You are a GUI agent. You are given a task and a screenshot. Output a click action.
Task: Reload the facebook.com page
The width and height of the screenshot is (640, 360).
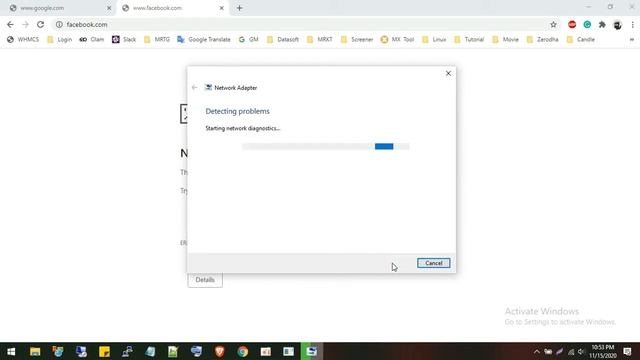[40, 24]
